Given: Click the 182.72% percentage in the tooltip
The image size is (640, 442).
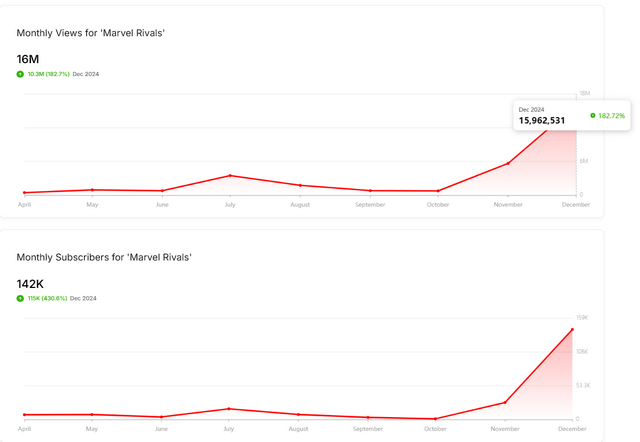Looking at the screenshot, I should click(611, 116).
